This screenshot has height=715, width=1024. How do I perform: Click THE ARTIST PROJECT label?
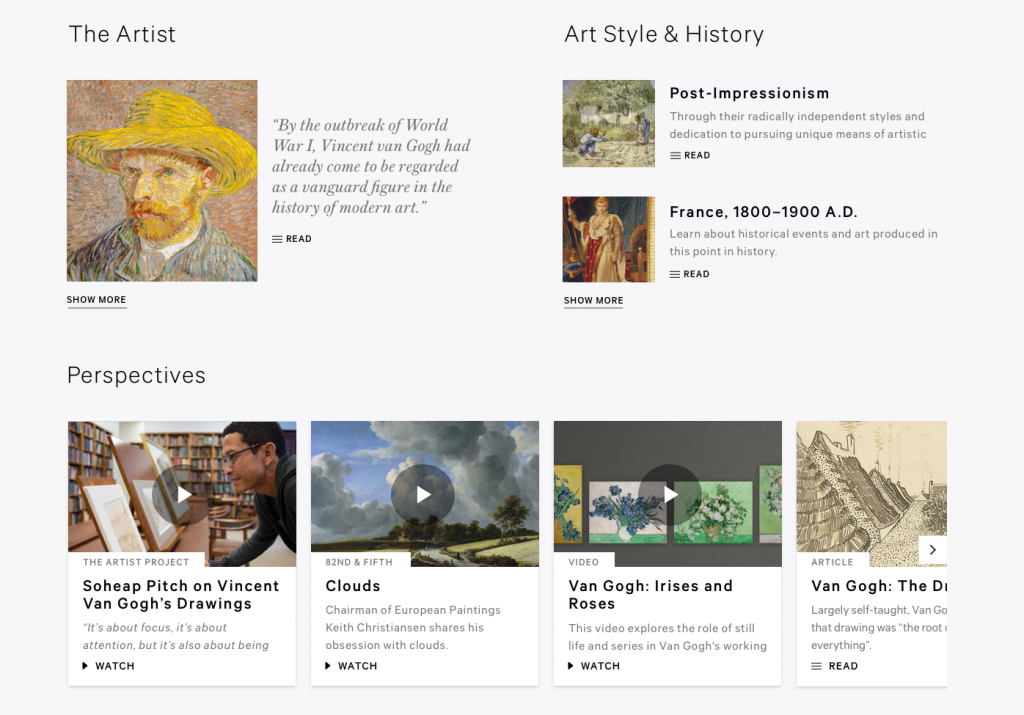(x=136, y=562)
